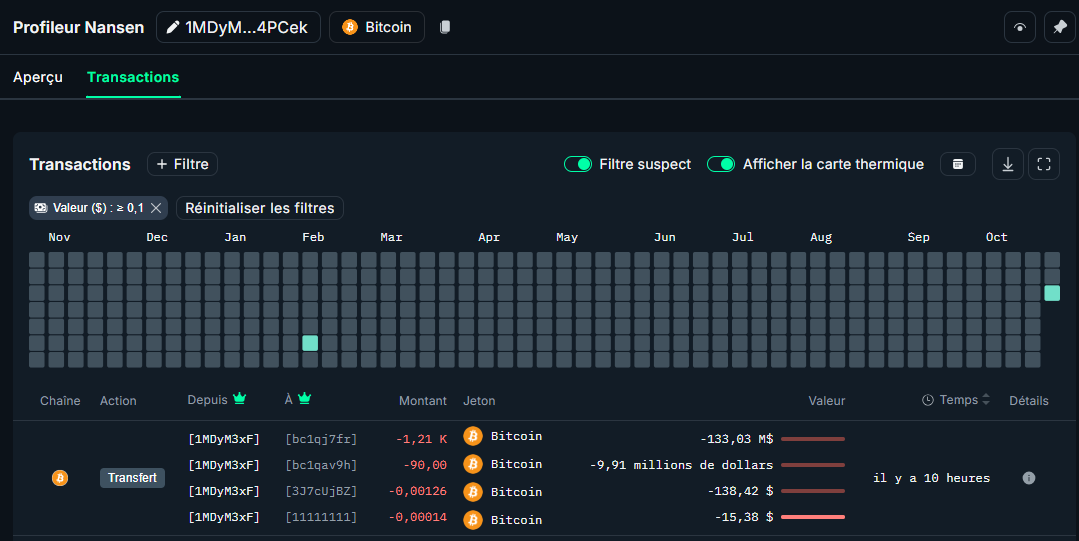Open the Bitcoin chain selector
Image resolution: width=1079 pixels, height=541 pixels.
pyautogui.click(x=376, y=27)
